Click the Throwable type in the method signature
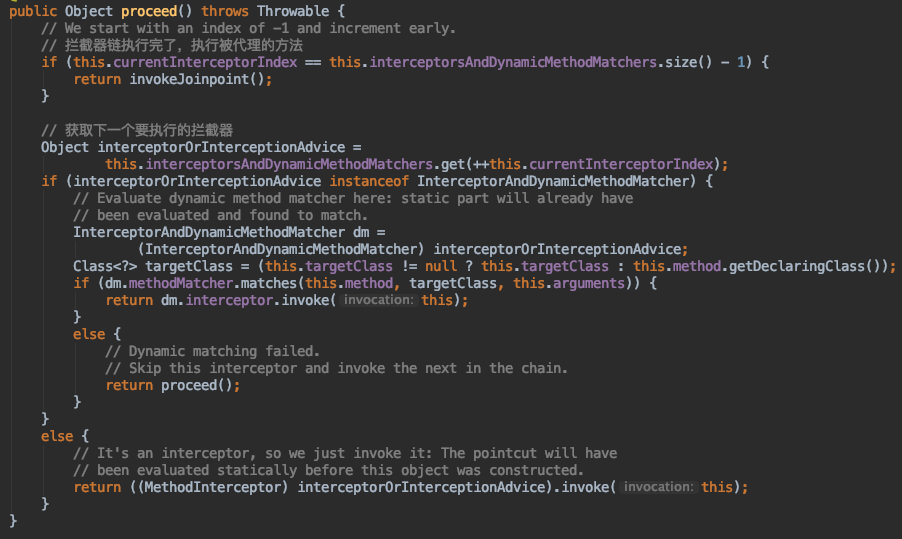 tap(293, 11)
